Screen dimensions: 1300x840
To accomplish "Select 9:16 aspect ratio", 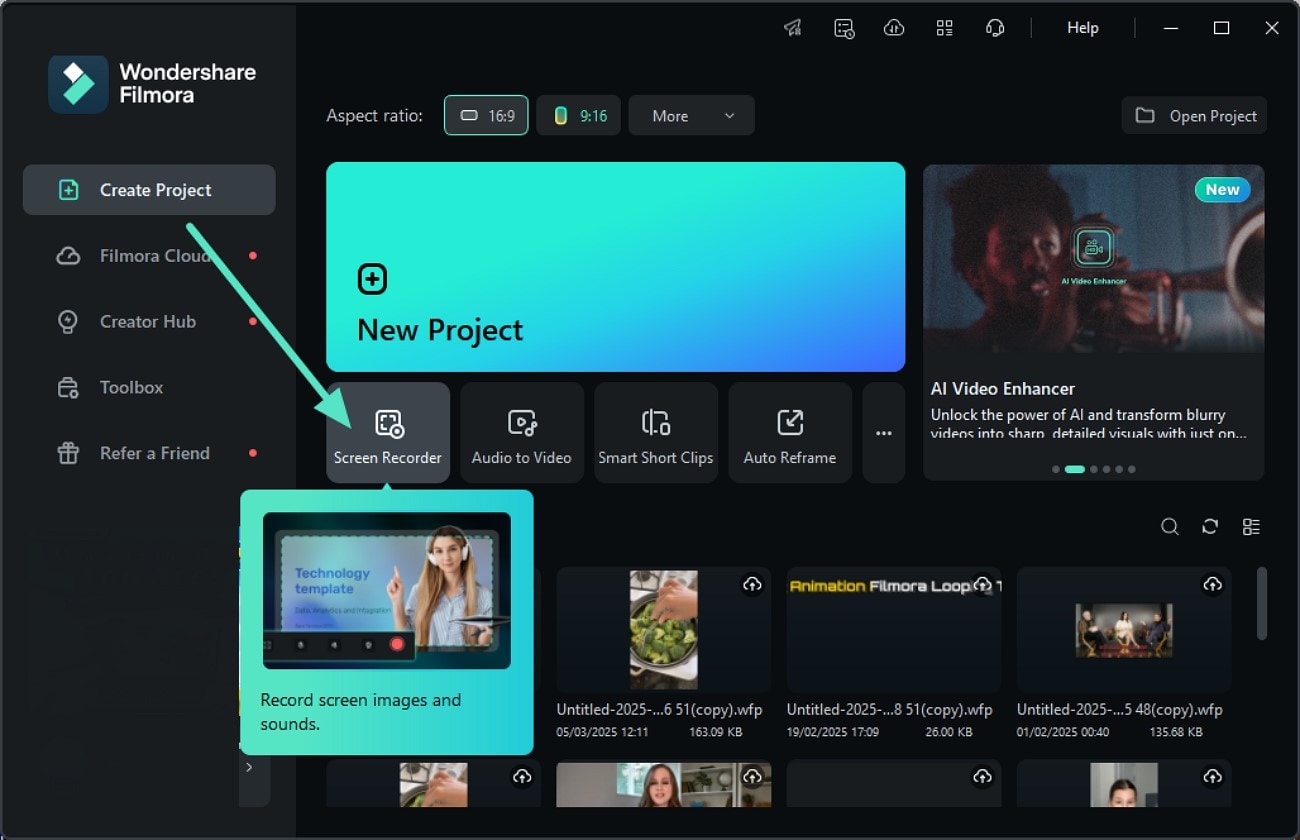I will (579, 116).
